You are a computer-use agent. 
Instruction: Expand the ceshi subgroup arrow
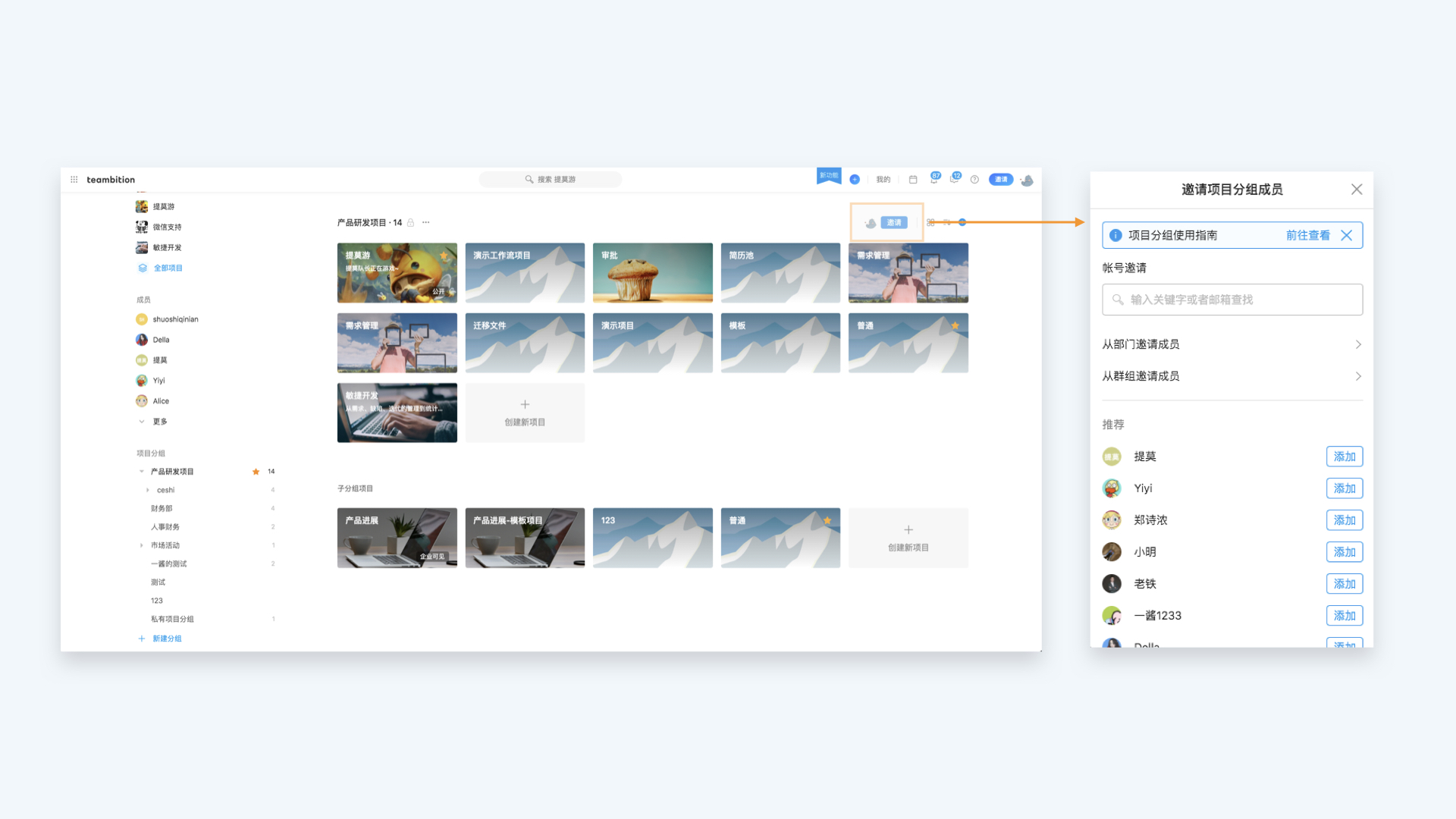click(x=148, y=491)
